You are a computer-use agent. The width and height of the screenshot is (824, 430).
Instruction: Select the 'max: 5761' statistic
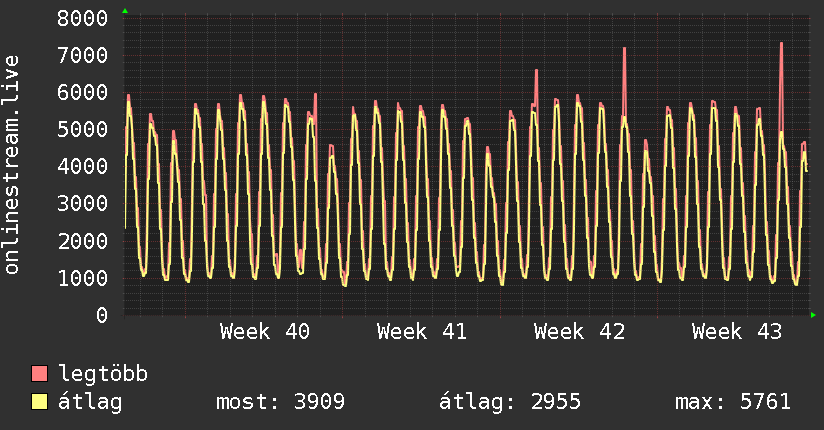click(733, 402)
